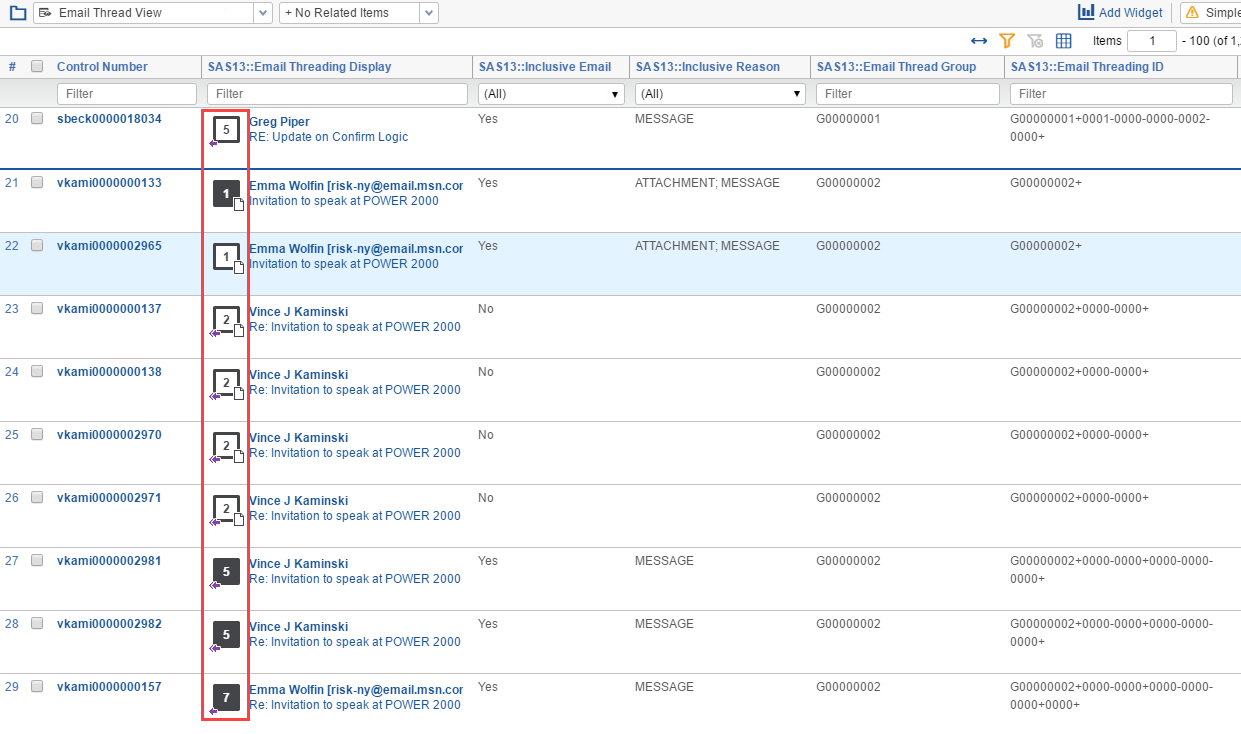Click thread icon for vkami0000000133

(227, 194)
